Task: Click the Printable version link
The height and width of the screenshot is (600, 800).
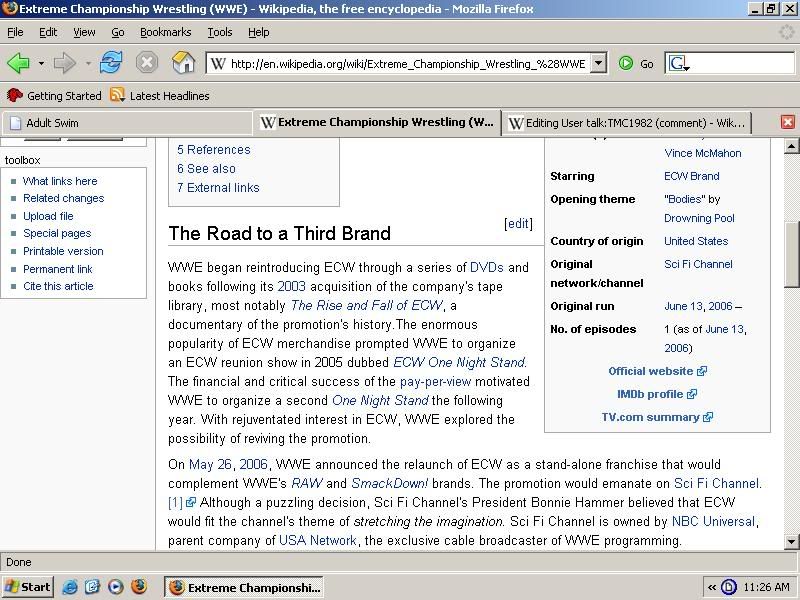Action: (x=63, y=251)
